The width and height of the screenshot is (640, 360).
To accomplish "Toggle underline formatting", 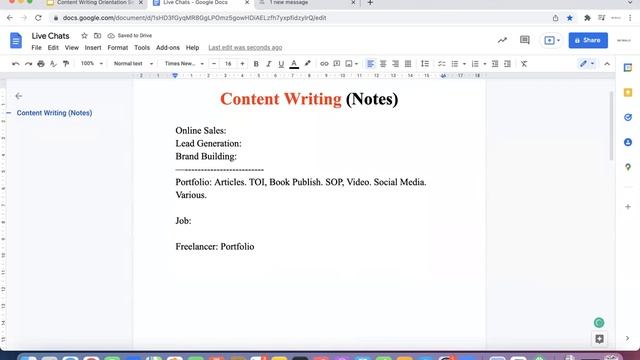I will pos(281,64).
